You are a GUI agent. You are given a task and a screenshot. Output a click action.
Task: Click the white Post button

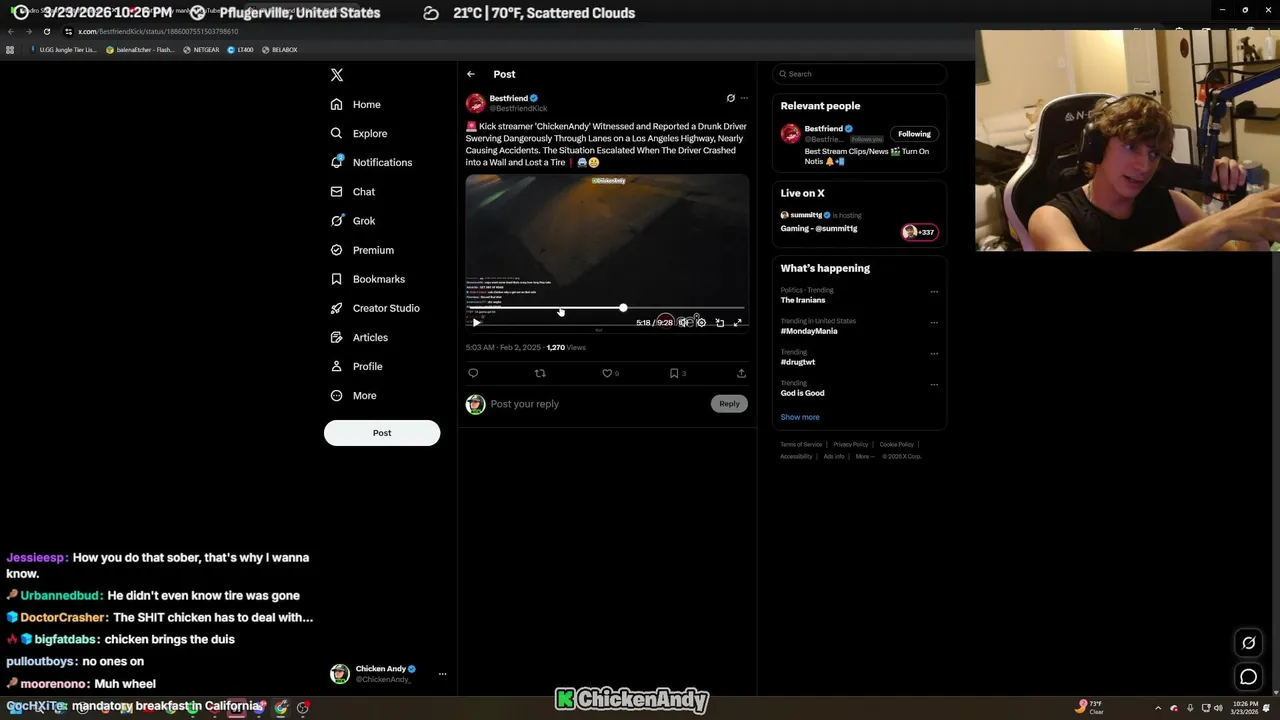point(382,433)
